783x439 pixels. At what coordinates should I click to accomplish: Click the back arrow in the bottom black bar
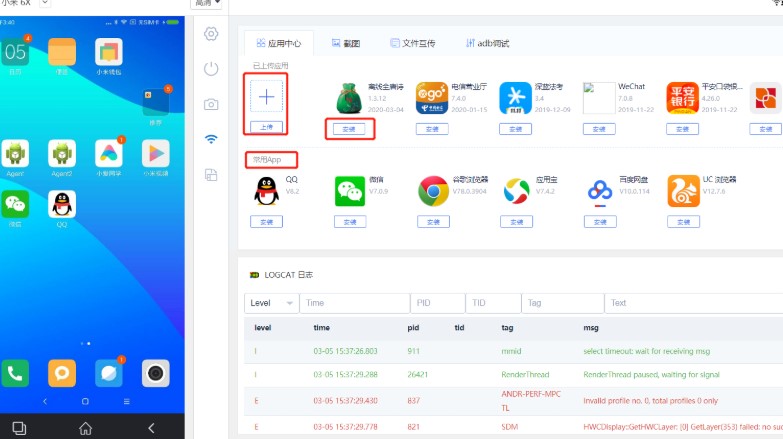(151, 428)
